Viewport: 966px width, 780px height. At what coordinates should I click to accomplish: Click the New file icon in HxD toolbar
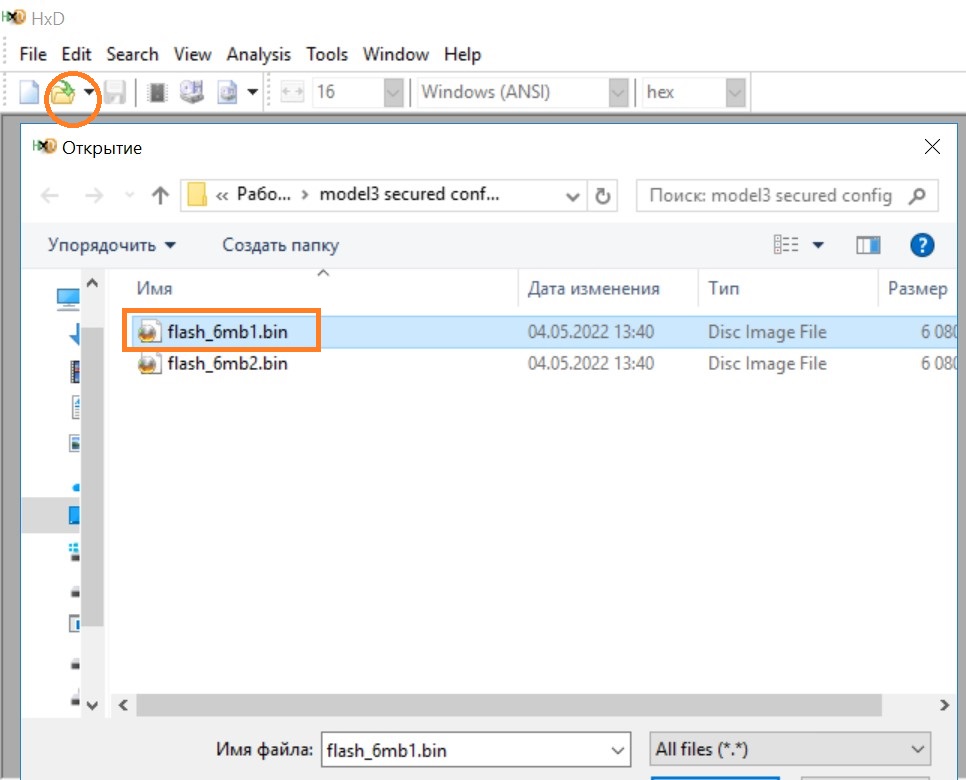[x=30, y=93]
